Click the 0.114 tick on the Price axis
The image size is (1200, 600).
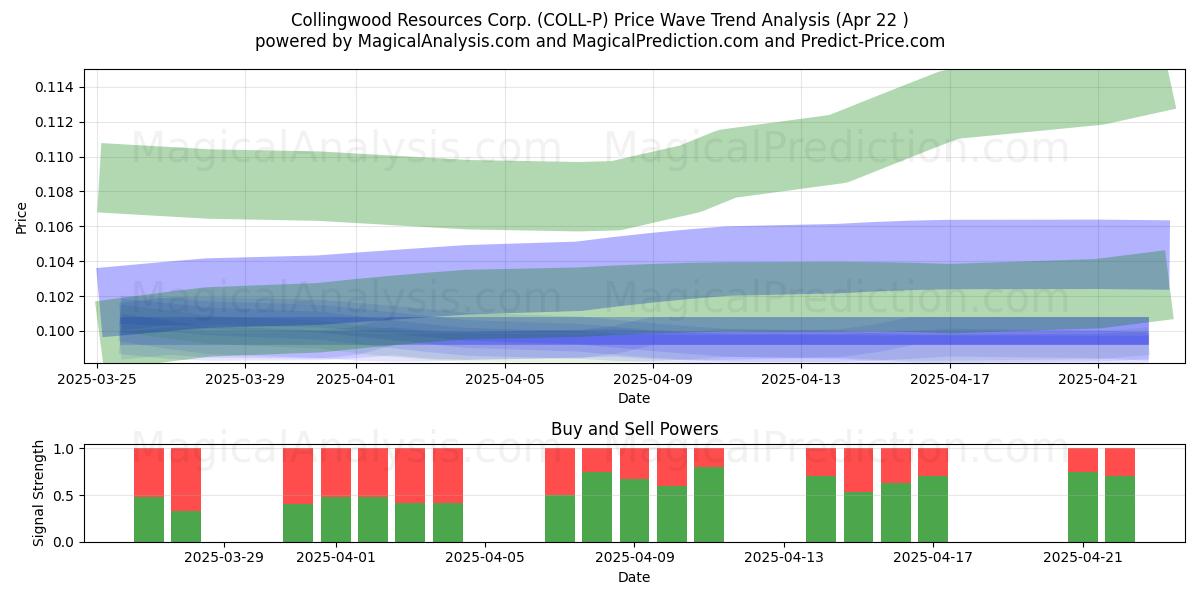click(x=55, y=87)
